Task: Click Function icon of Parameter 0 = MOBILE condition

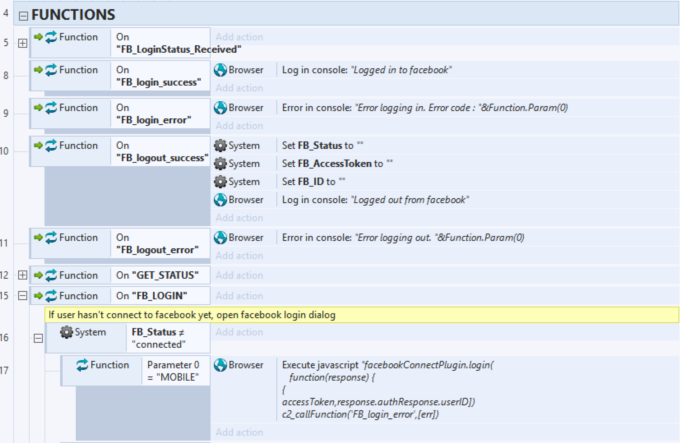Action: click(x=82, y=365)
